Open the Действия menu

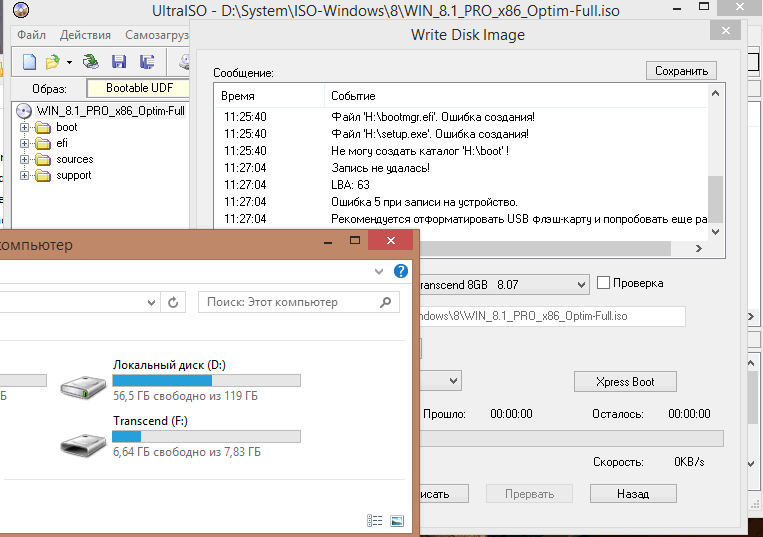pos(85,35)
